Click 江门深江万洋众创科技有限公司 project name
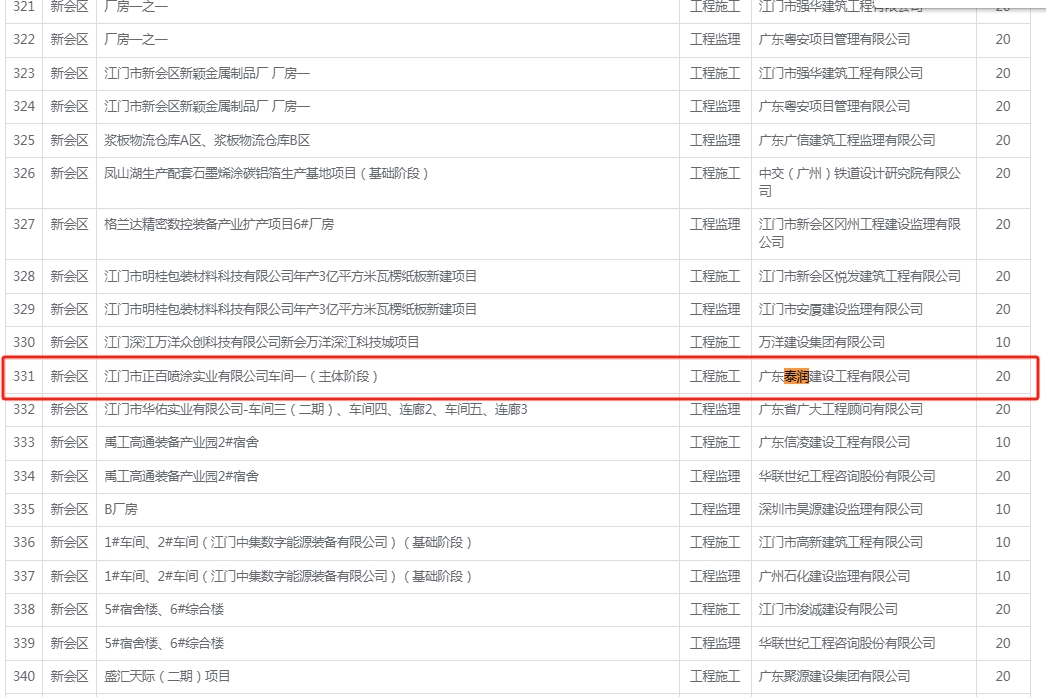Screen dimensions: 1046x697 pyautogui.click(x=262, y=342)
